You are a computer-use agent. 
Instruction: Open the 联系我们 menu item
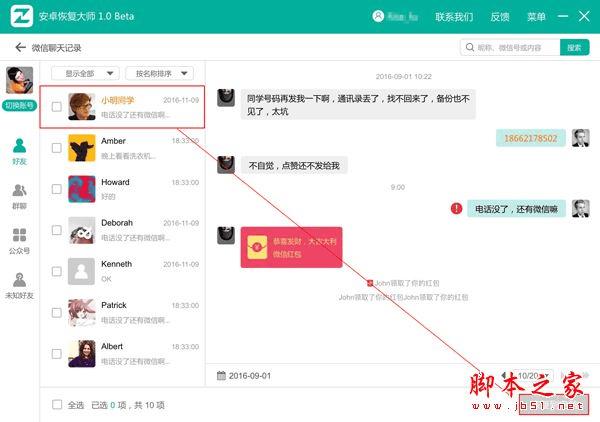point(454,17)
